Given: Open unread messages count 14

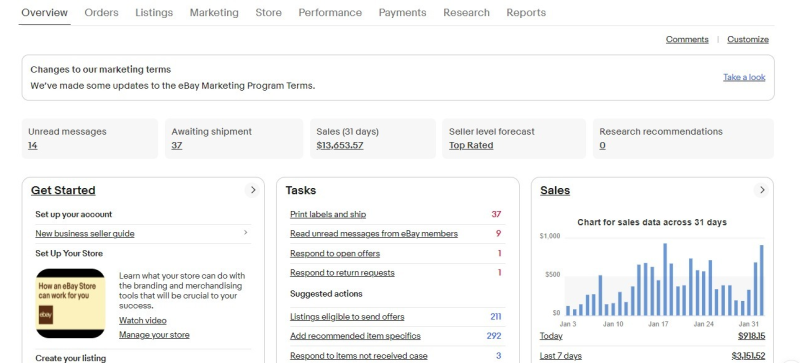Looking at the screenshot, I should (33, 146).
